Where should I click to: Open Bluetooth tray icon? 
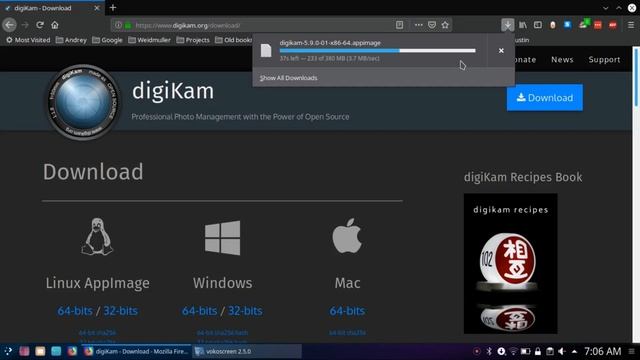click(x=489, y=351)
